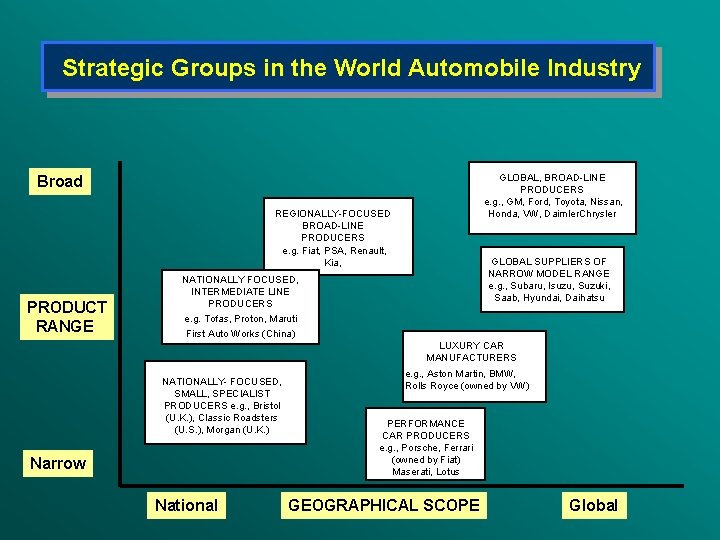Click the 'NATIONALLY- FOCUSED, SMALL, SPECIALIST PRODUCERS' box

225,403
